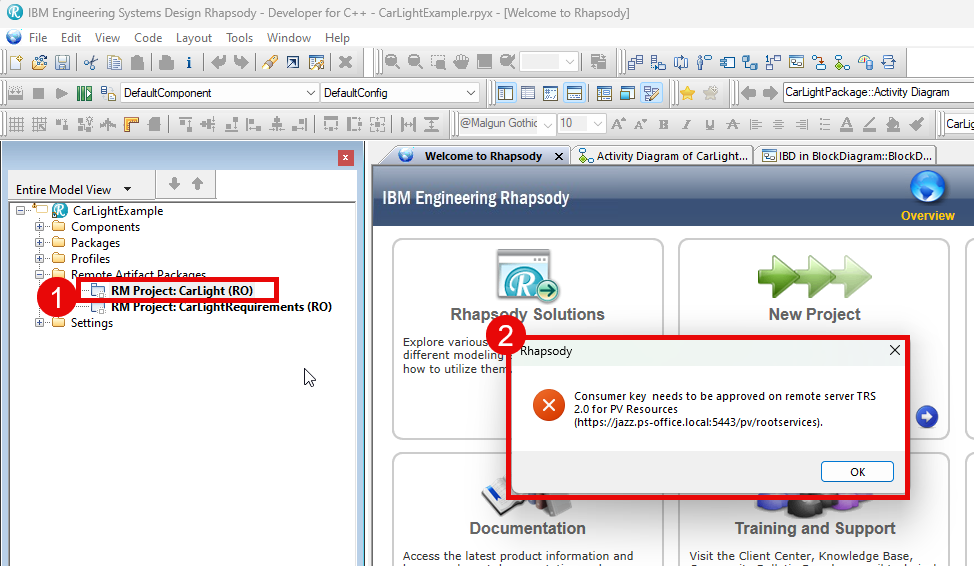This screenshot has width=974, height=566.
Task: Click the Overview globe icon
Action: 927,187
